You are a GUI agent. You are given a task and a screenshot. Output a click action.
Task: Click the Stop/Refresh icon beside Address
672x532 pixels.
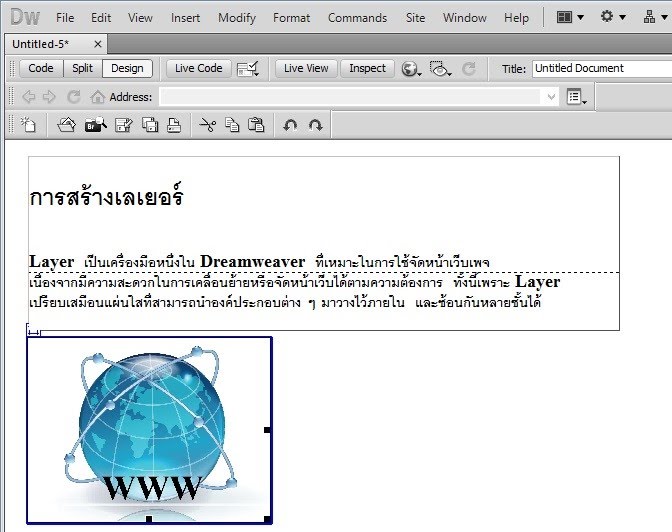click(73, 97)
